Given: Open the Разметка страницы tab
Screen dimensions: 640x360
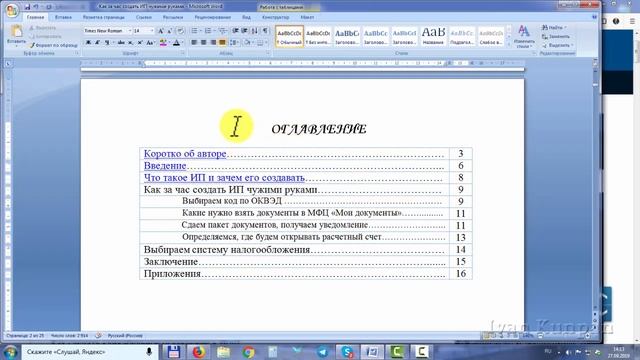Looking at the screenshot, I should 104,17.
